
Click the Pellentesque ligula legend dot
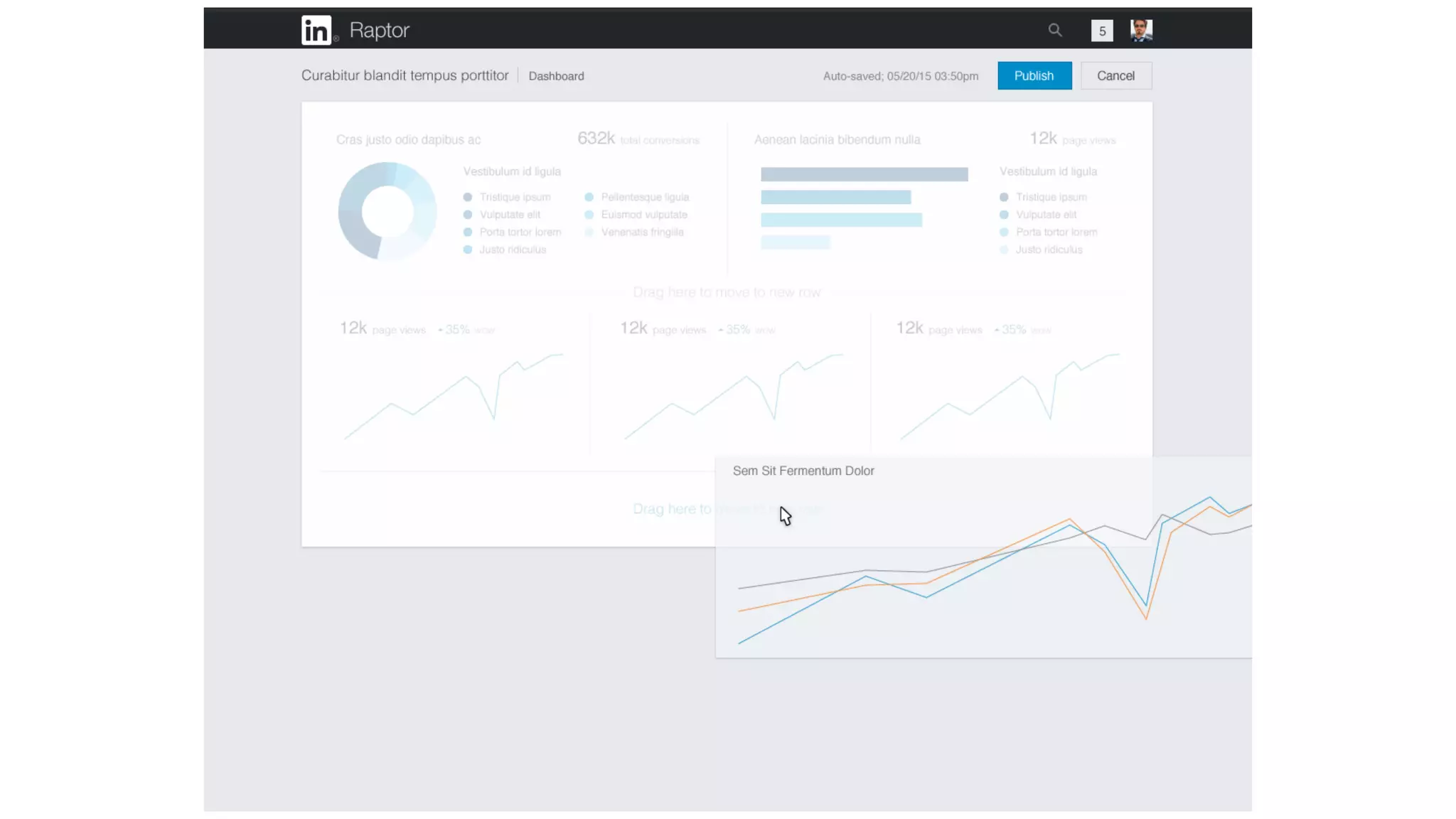589,197
